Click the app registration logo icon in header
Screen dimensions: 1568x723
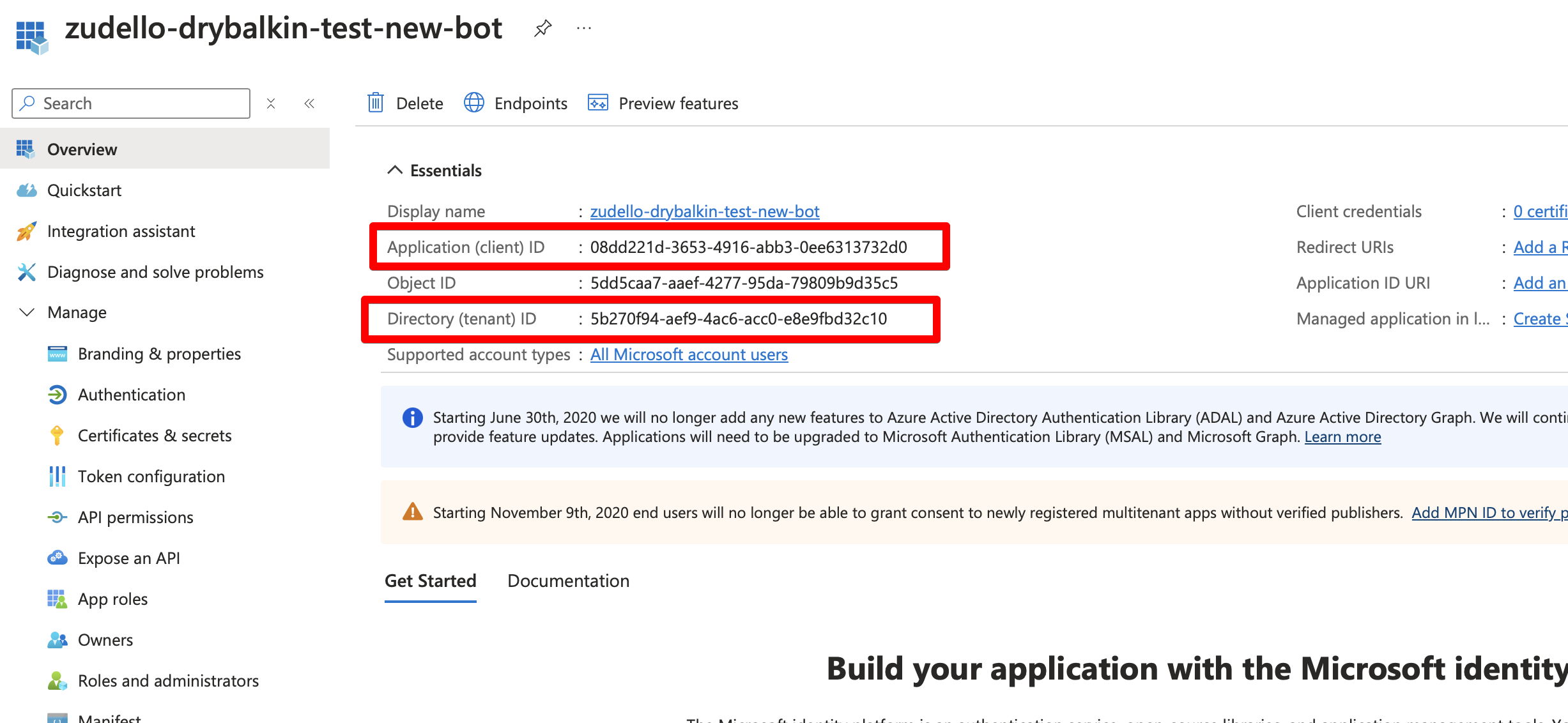[x=32, y=38]
